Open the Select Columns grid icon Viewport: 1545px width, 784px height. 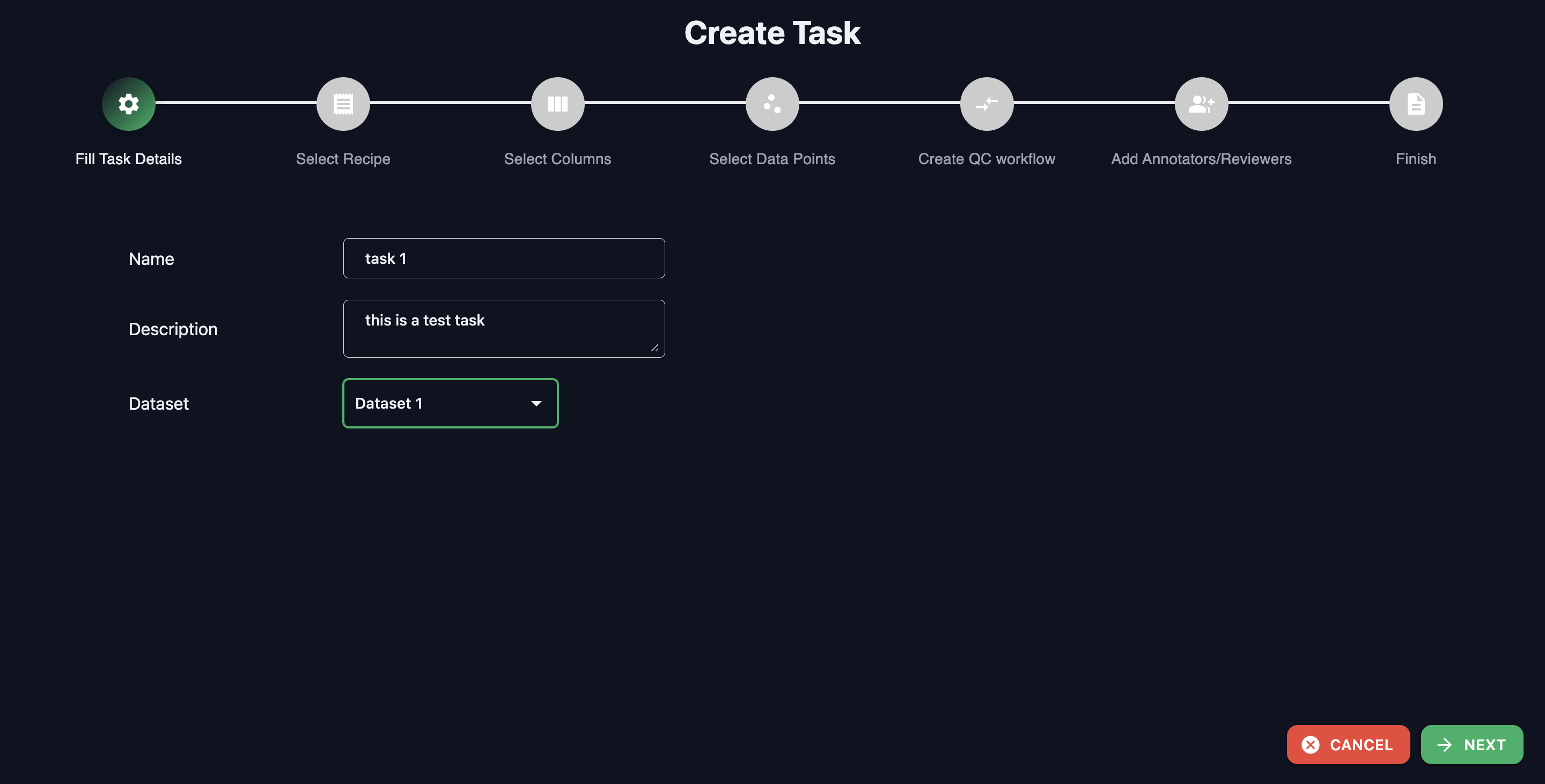tap(557, 103)
